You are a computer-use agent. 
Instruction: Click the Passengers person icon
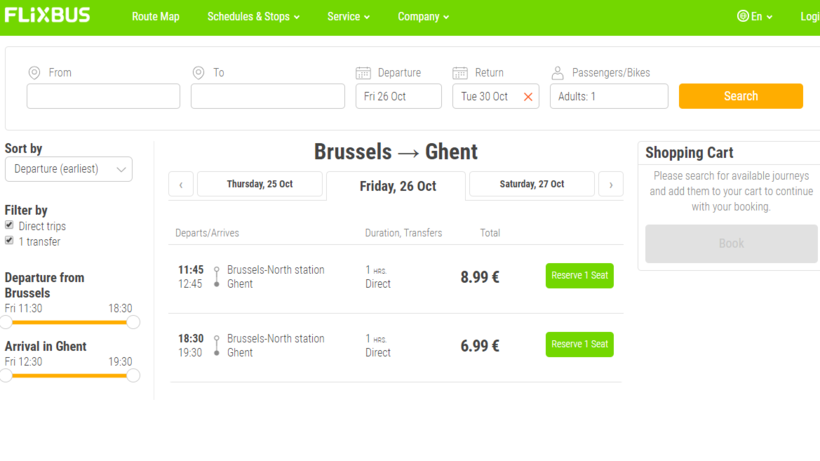coord(558,73)
